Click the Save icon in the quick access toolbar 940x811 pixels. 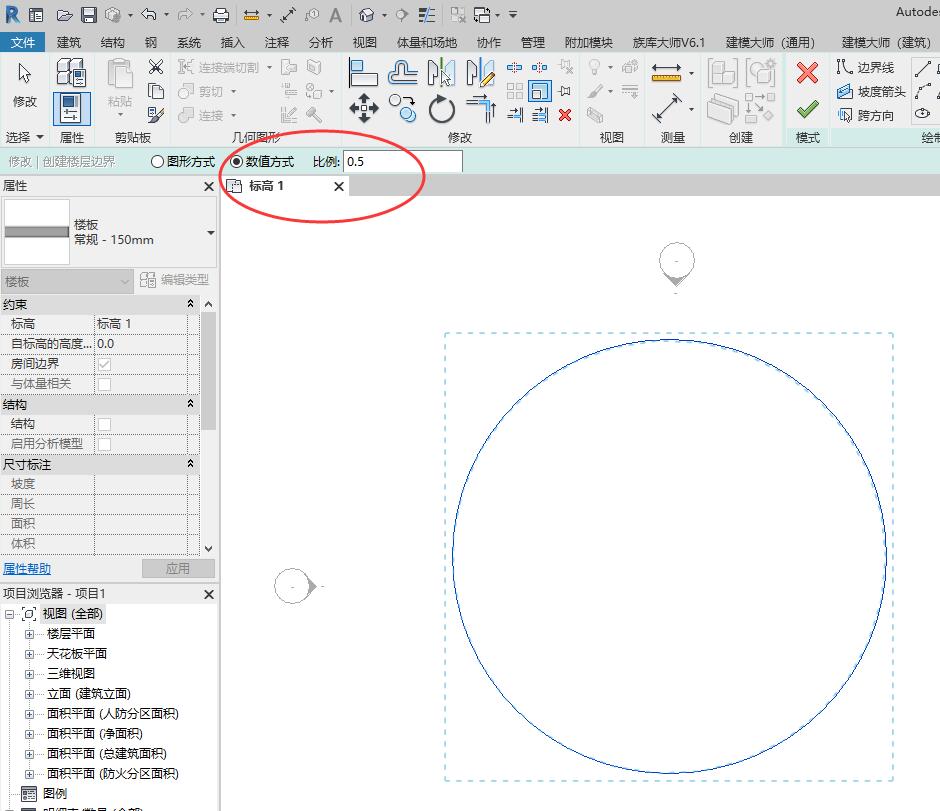(x=88, y=15)
